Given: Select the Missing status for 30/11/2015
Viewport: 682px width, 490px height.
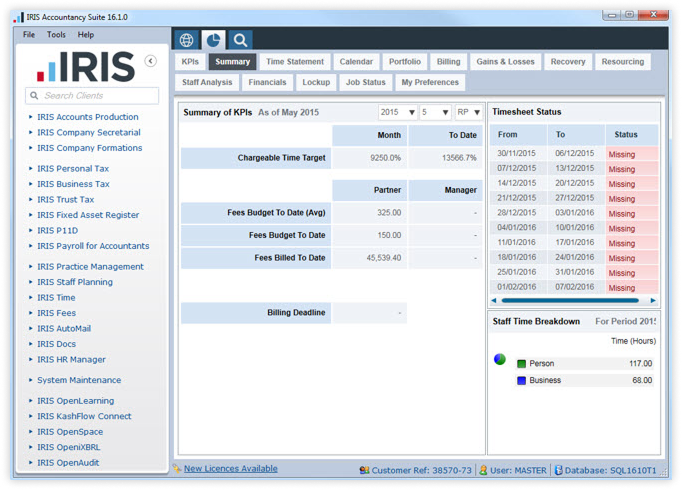Looking at the screenshot, I should click(x=632, y=154).
